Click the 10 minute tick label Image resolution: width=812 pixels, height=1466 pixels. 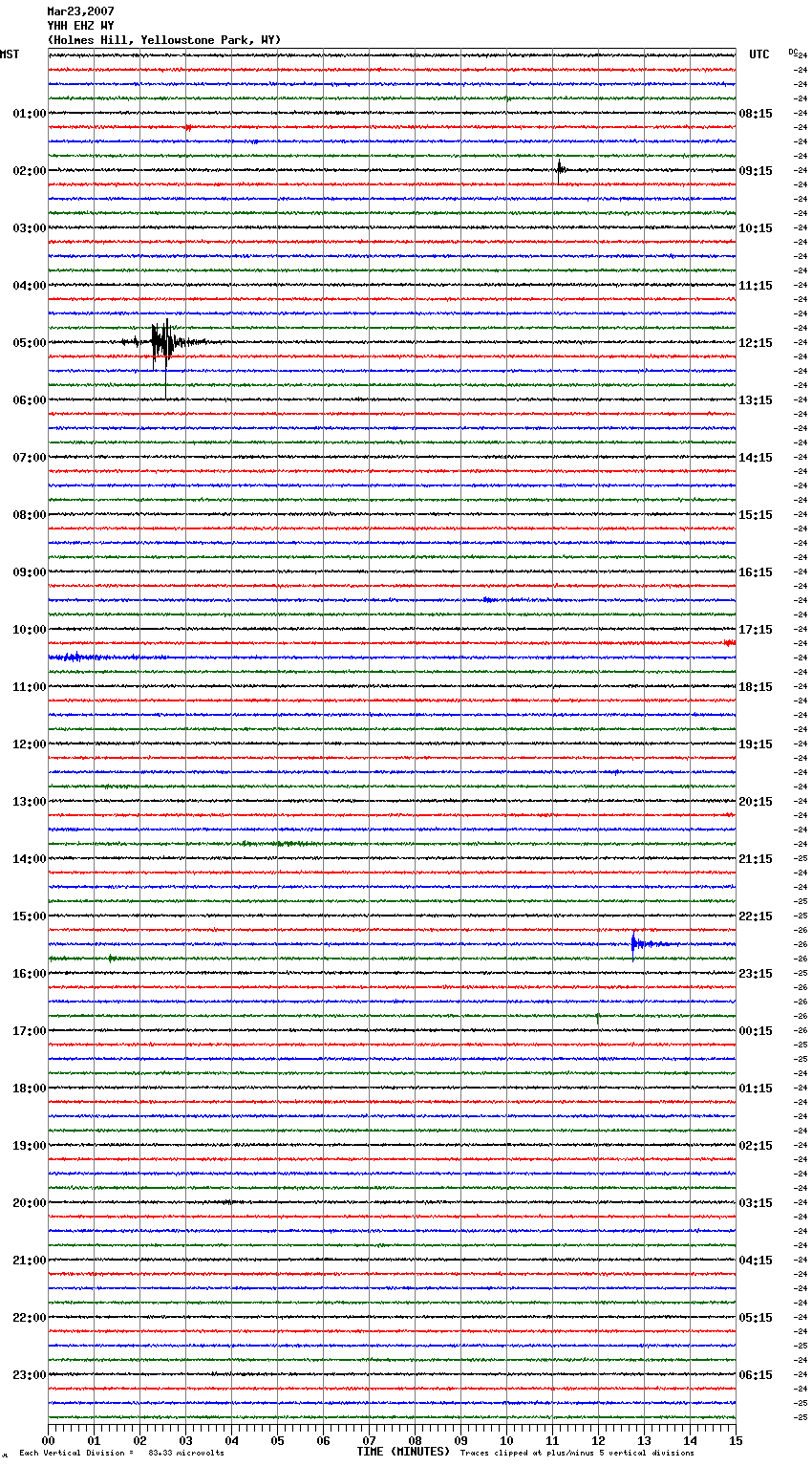[506, 1441]
